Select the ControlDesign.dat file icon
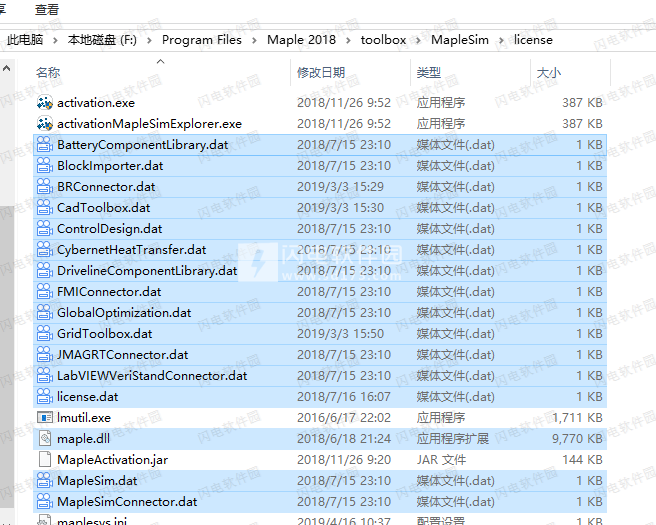Screen dimensions: 656x525 coord(45,229)
